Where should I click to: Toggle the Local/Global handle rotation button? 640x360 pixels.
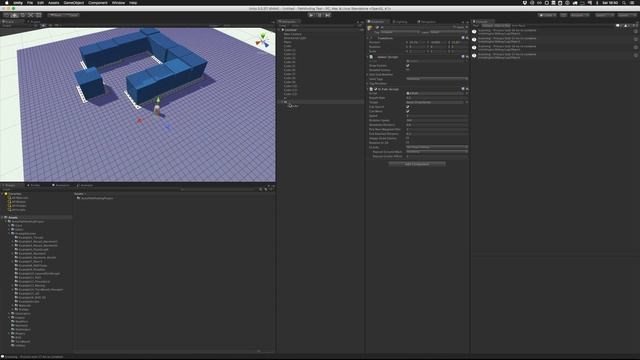(71, 15)
